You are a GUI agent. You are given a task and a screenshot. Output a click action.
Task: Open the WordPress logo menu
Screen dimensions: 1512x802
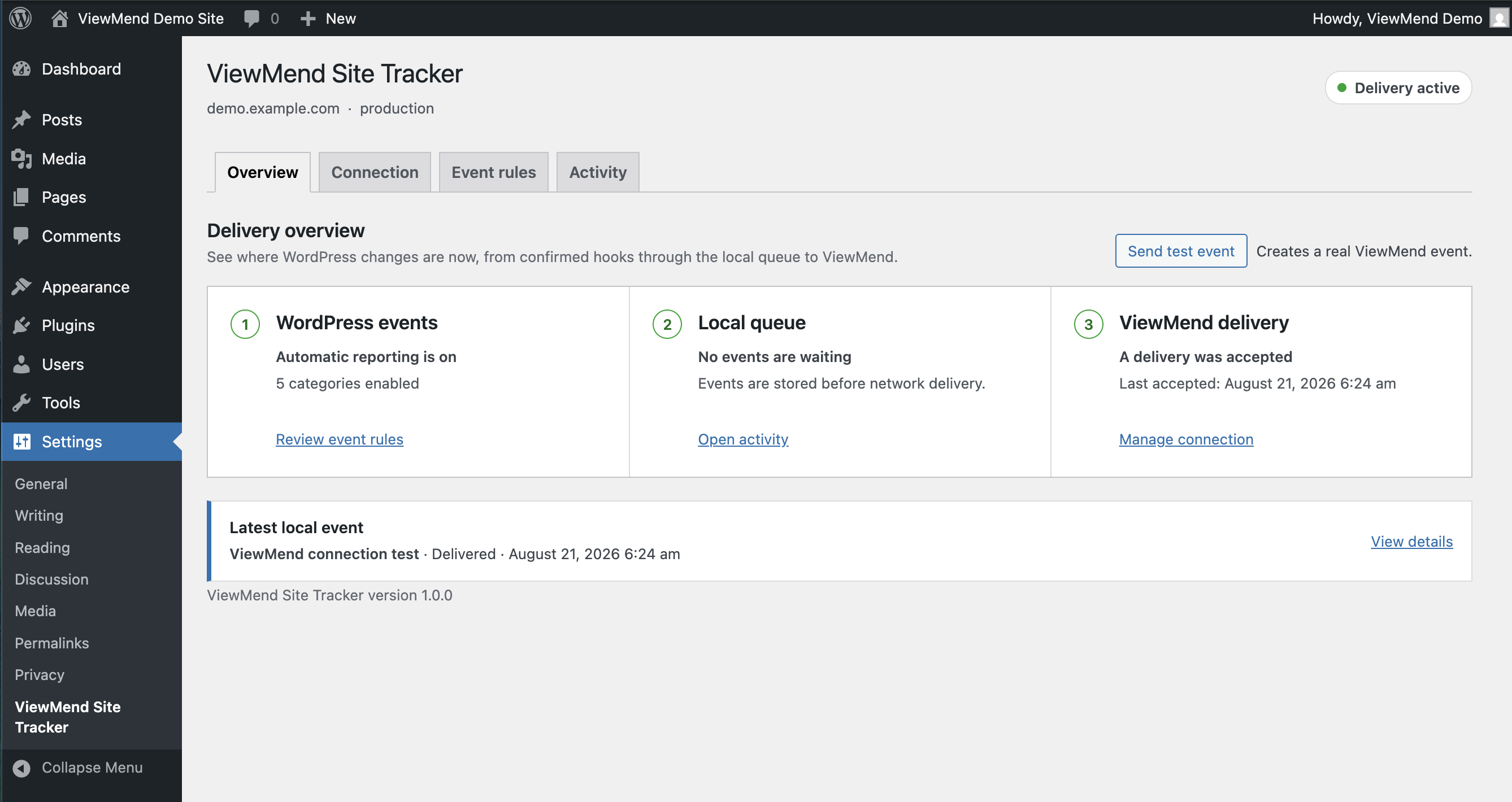pos(20,18)
